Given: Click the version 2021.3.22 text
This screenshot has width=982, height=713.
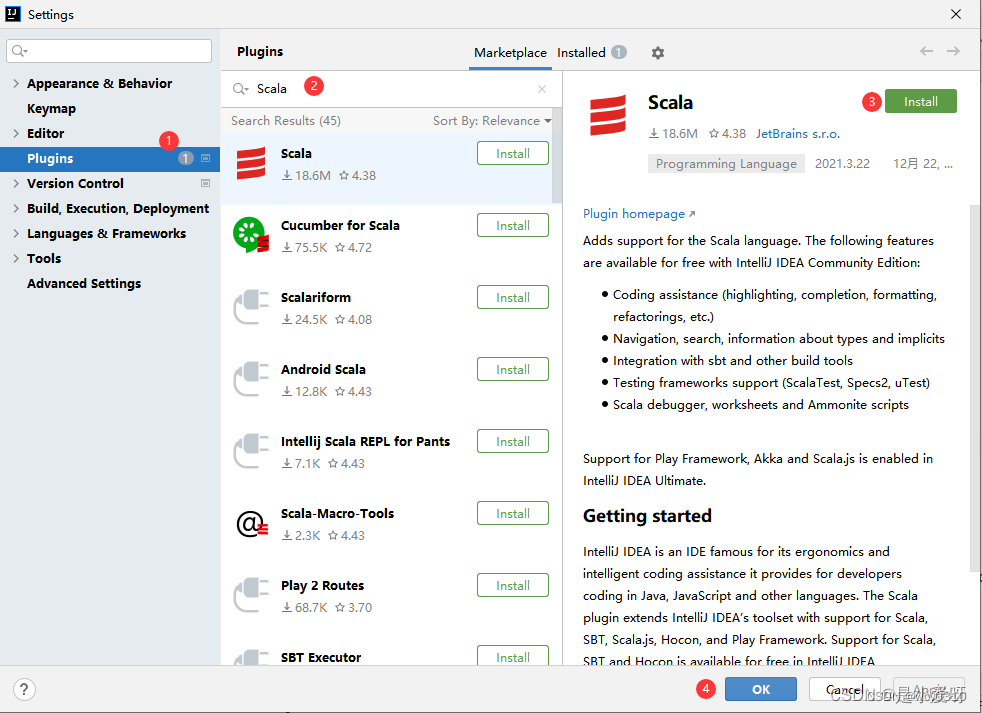Looking at the screenshot, I should click(x=842, y=164).
